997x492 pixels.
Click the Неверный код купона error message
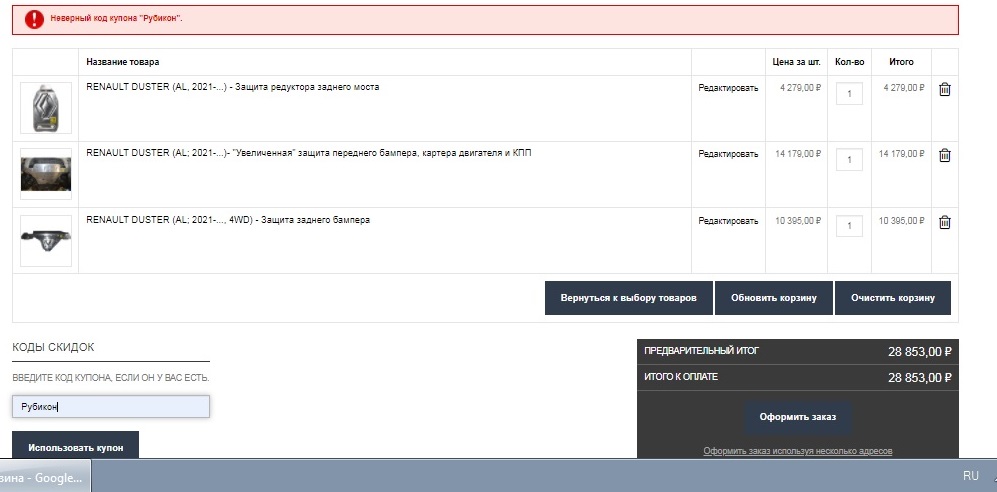(x=116, y=18)
